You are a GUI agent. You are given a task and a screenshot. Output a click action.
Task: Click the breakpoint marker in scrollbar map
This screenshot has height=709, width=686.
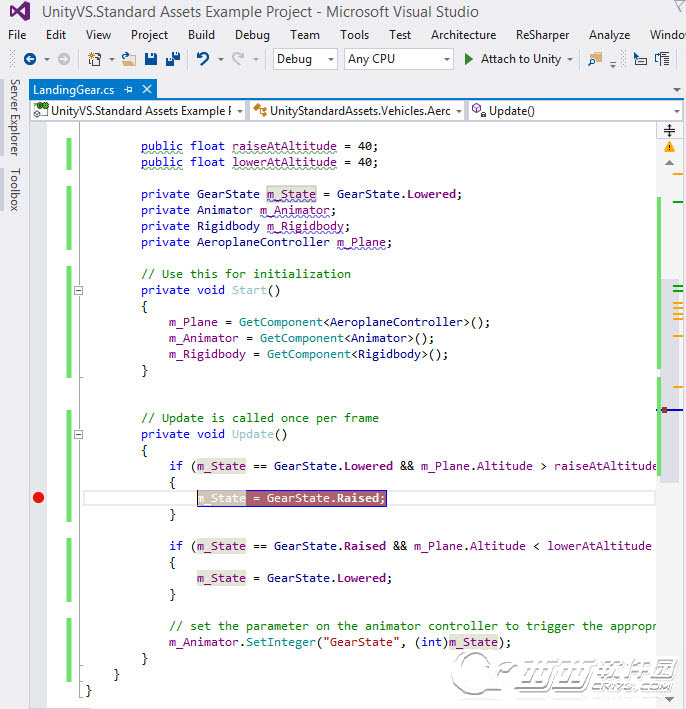(x=664, y=410)
